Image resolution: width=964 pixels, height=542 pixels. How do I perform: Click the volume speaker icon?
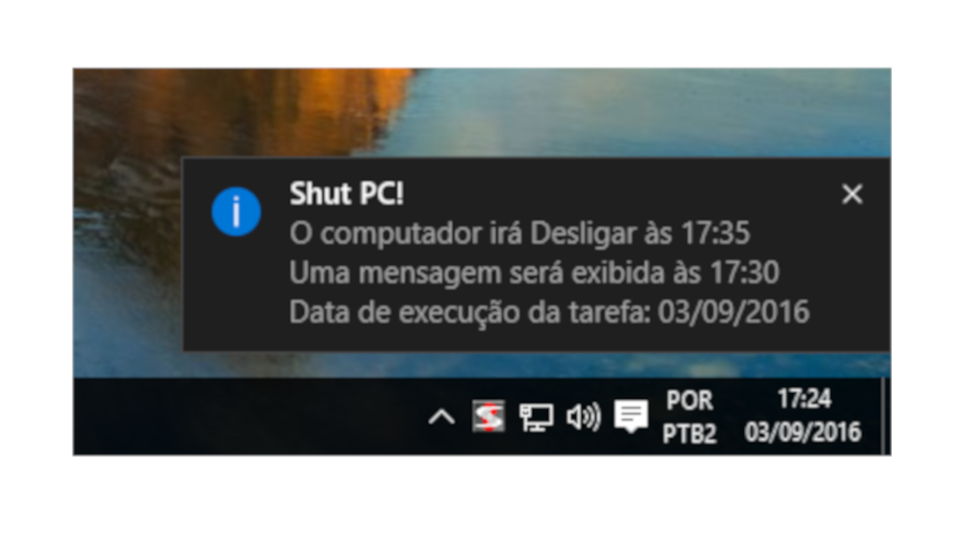[583, 417]
